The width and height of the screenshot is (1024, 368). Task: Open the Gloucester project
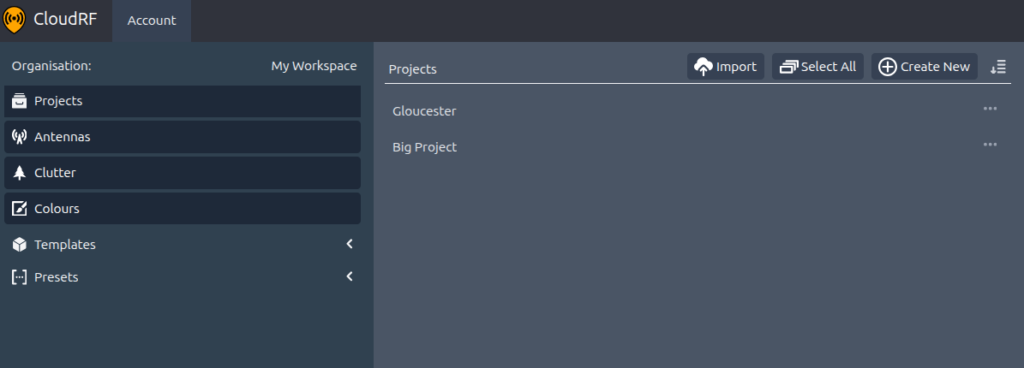(424, 112)
